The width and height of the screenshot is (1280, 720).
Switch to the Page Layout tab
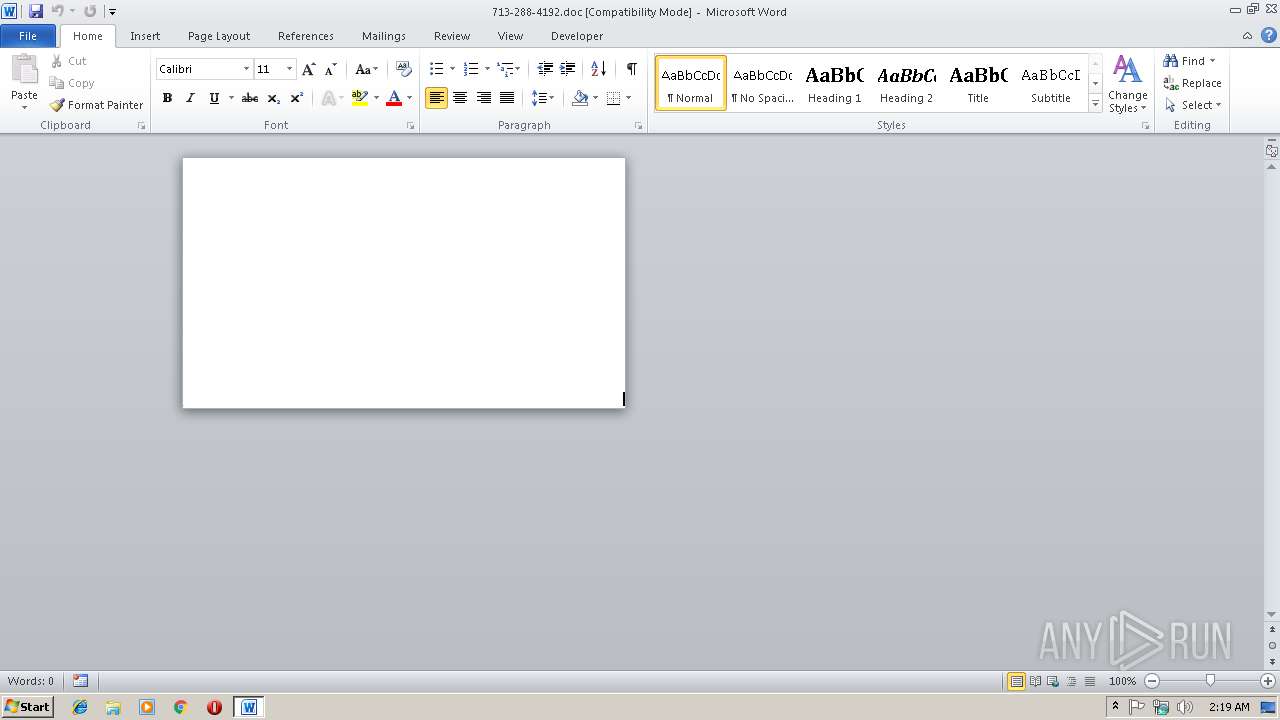(219, 36)
